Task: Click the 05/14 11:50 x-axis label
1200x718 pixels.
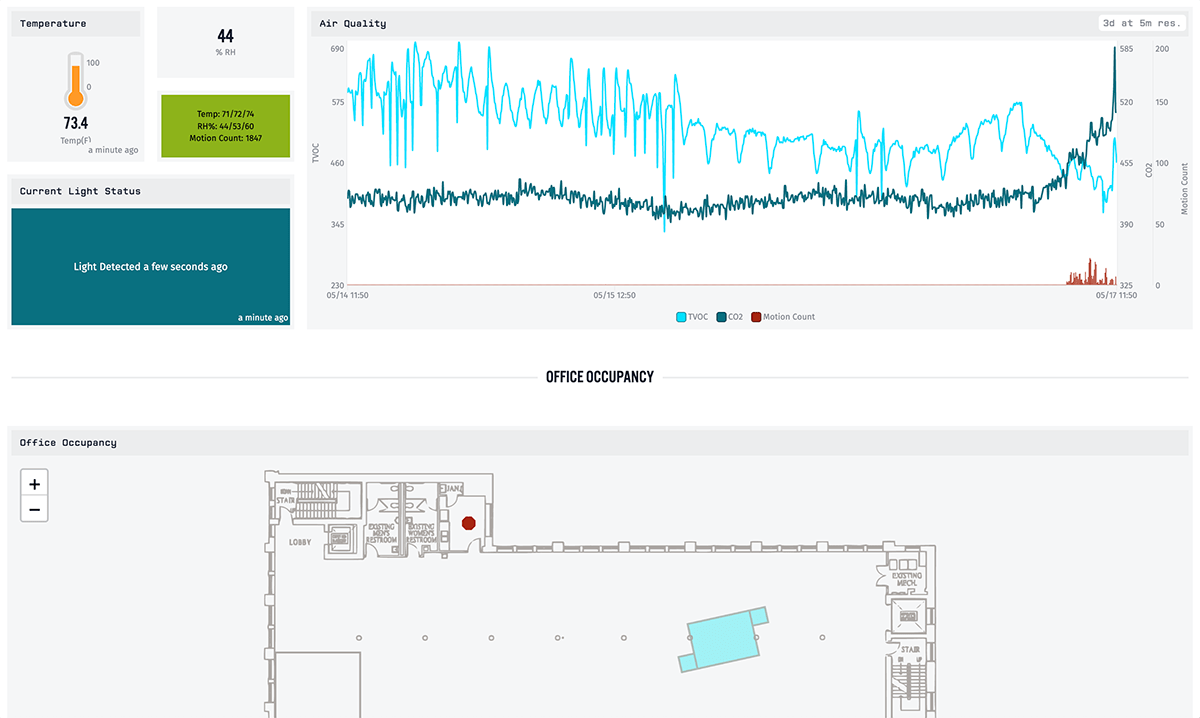Action: (x=348, y=296)
